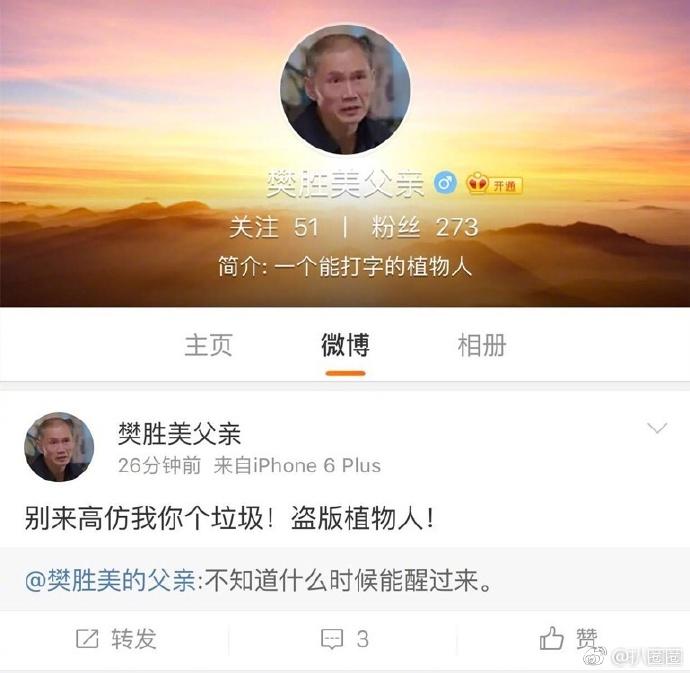The height and width of the screenshot is (673, 690).
Task: Click the crown membership 开通 badge
Action: tap(495, 184)
